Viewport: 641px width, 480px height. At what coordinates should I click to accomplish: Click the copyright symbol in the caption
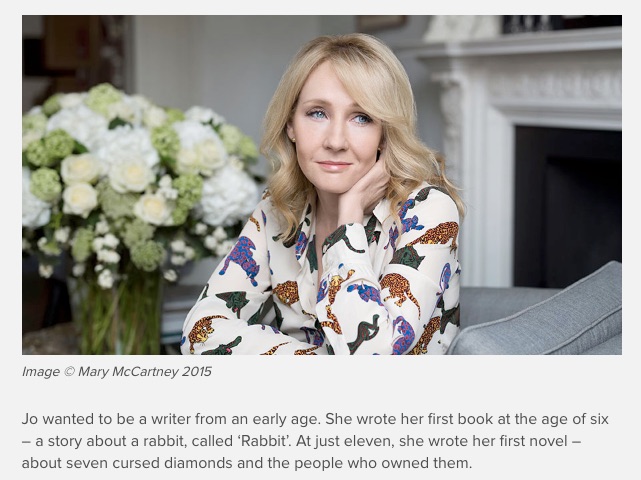69,372
